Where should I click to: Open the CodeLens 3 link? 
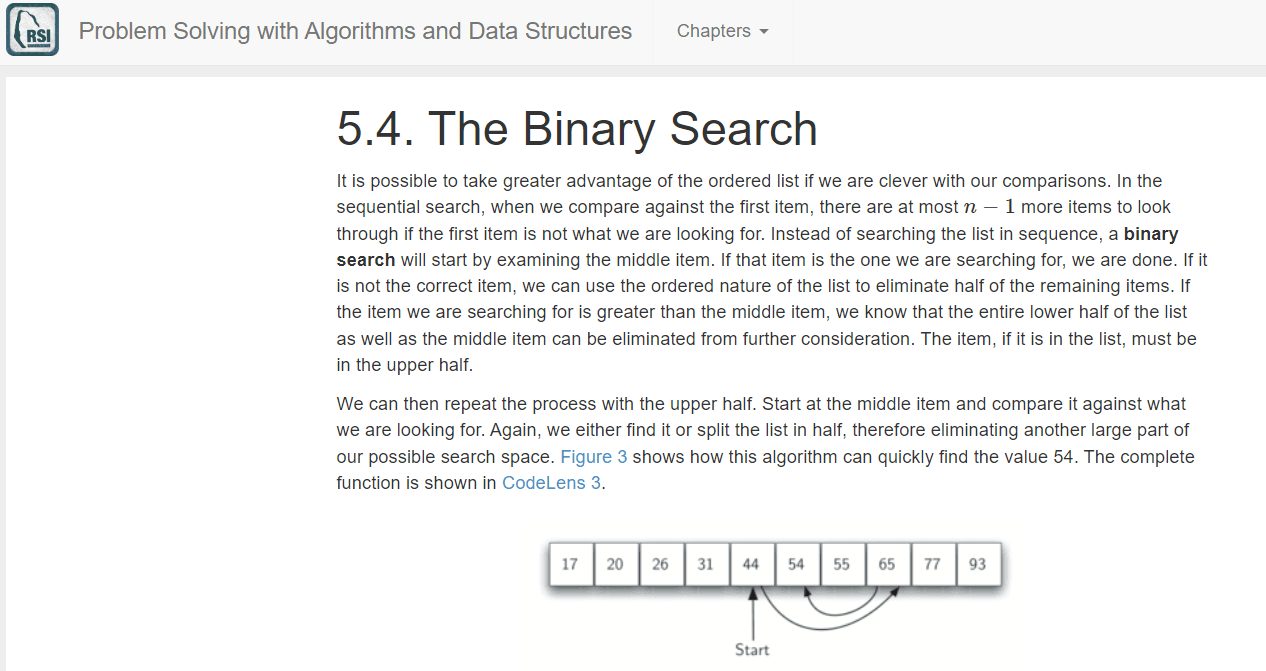(551, 483)
